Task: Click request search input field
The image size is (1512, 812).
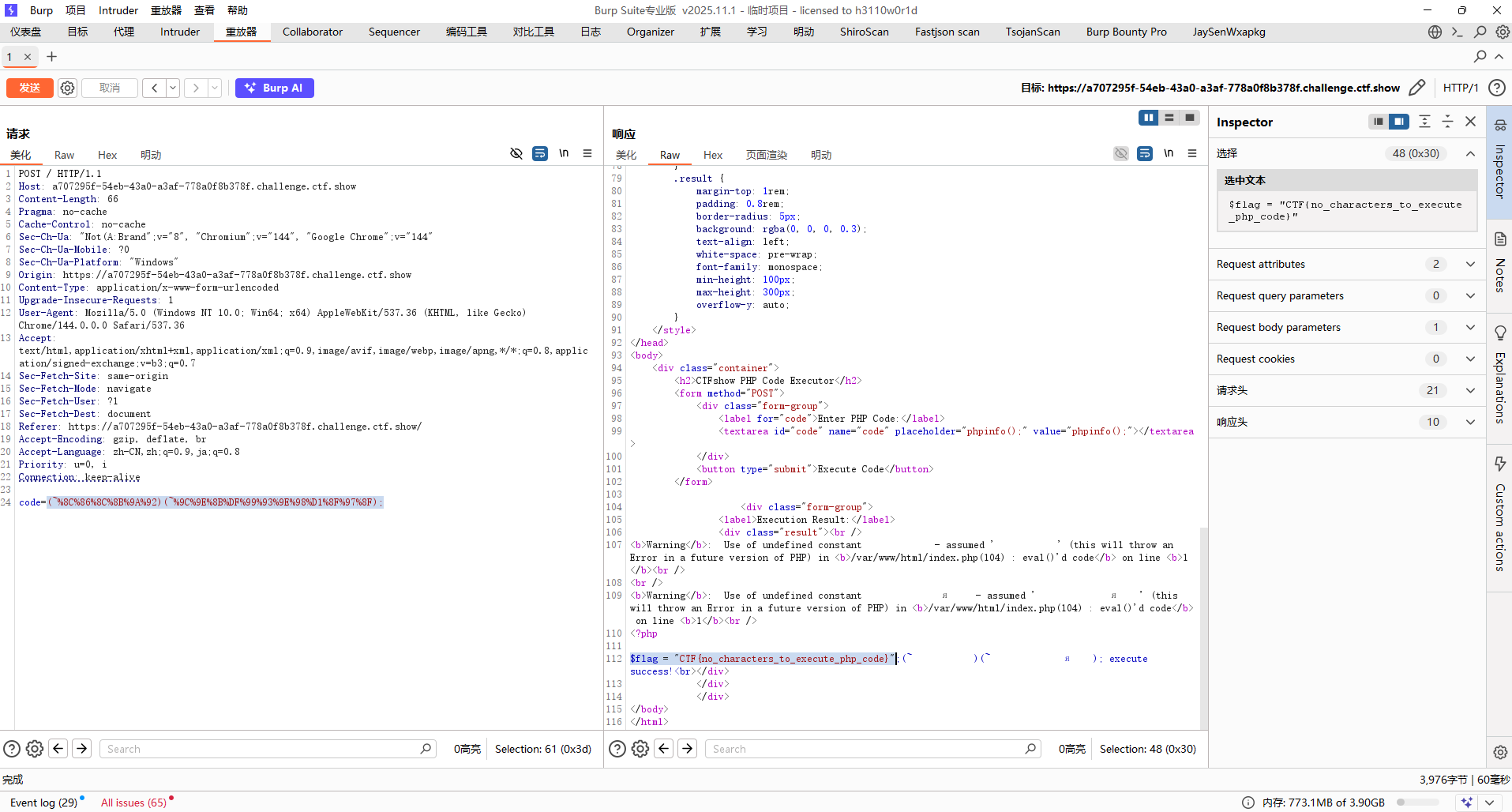Action: [x=268, y=749]
